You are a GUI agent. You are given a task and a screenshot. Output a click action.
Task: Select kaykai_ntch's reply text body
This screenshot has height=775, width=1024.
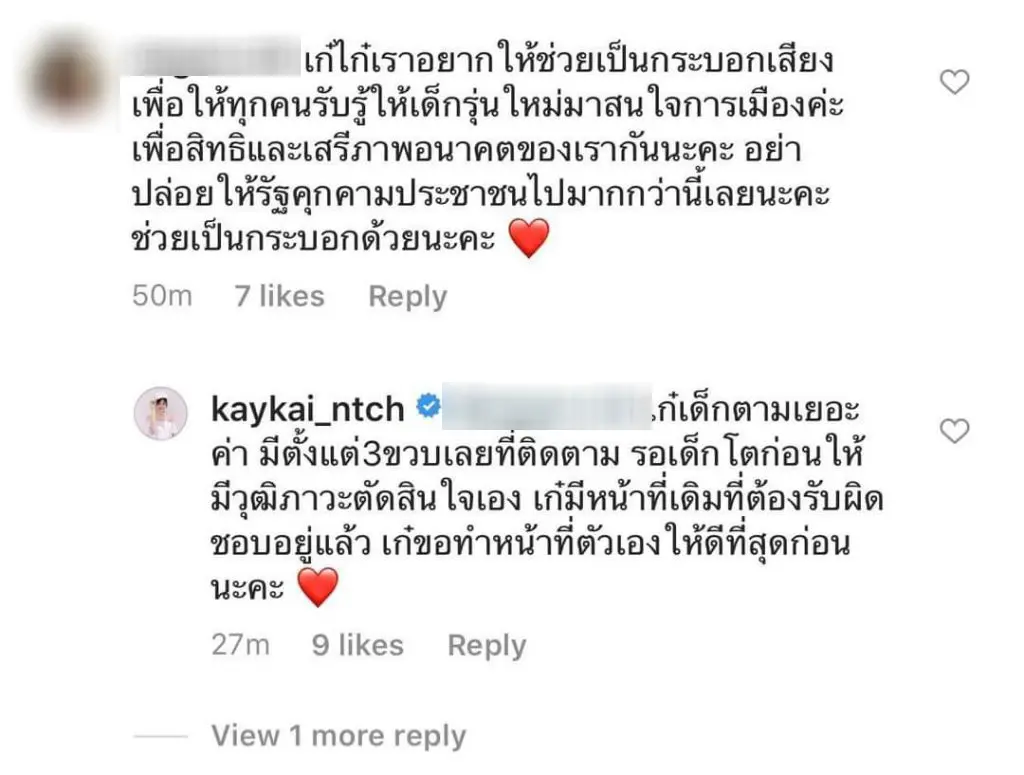point(547,498)
